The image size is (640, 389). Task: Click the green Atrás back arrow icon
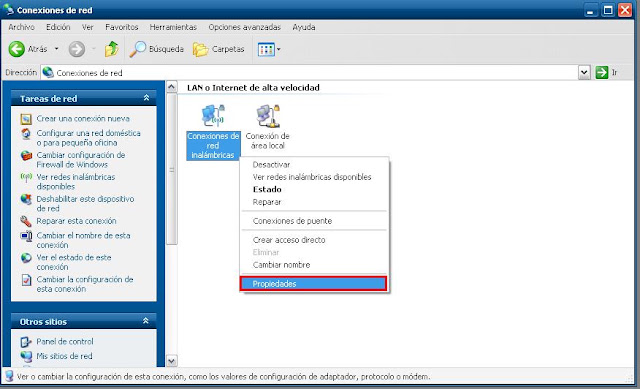(17, 49)
